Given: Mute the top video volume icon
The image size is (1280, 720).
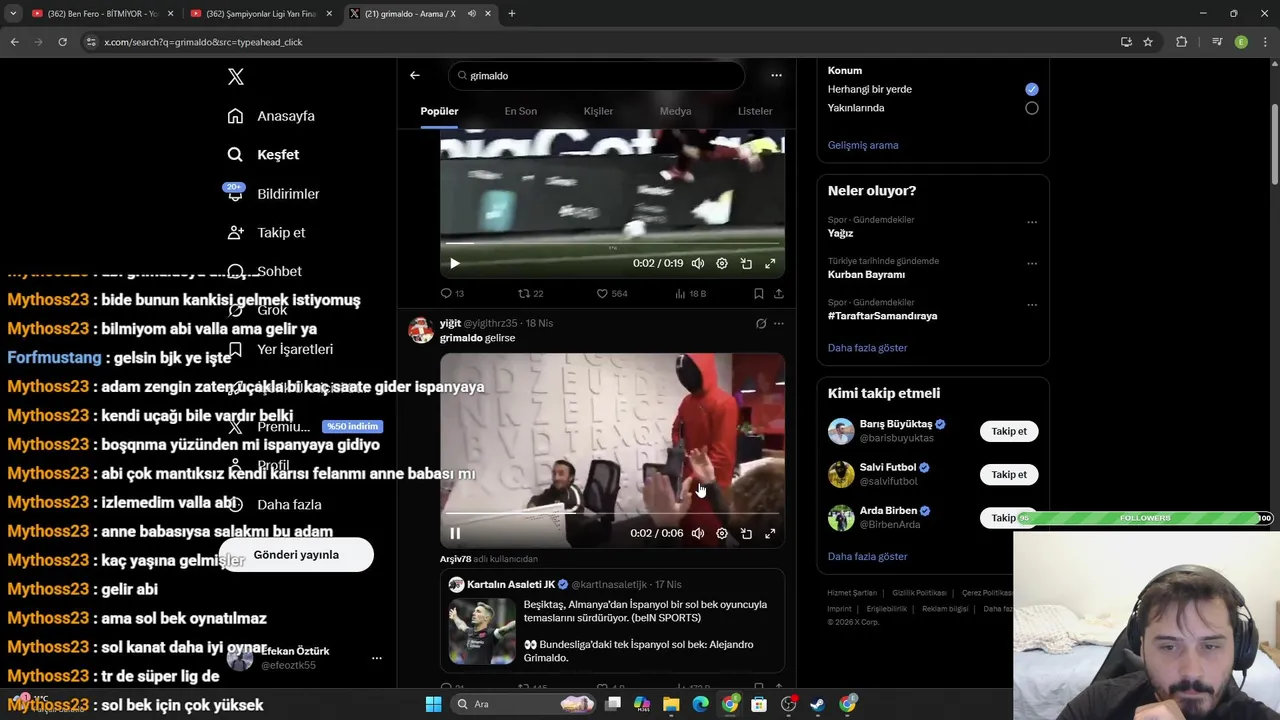Looking at the screenshot, I should 698,264.
